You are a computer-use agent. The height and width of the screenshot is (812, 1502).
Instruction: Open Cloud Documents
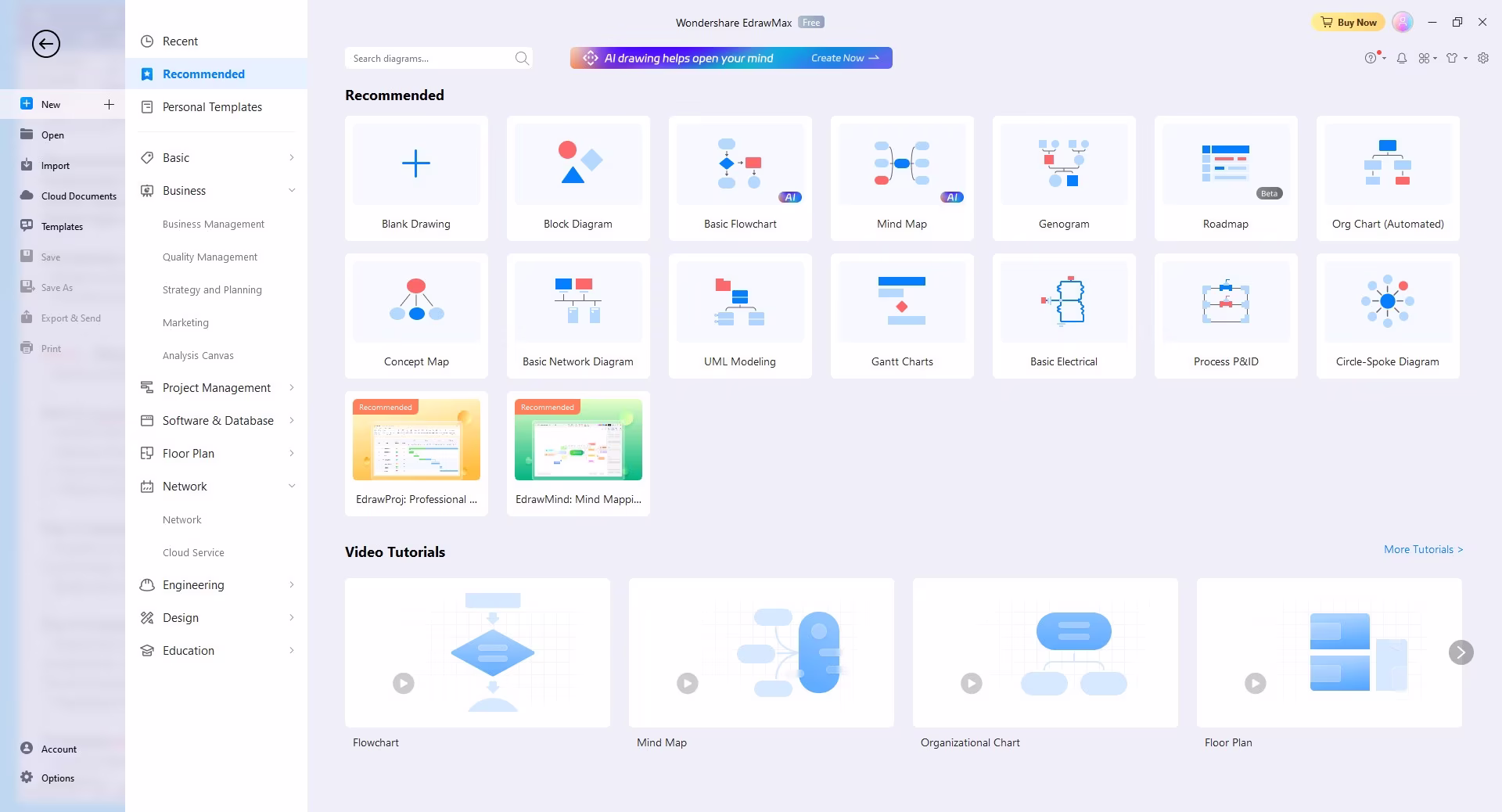pyautogui.click(x=63, y=196)
